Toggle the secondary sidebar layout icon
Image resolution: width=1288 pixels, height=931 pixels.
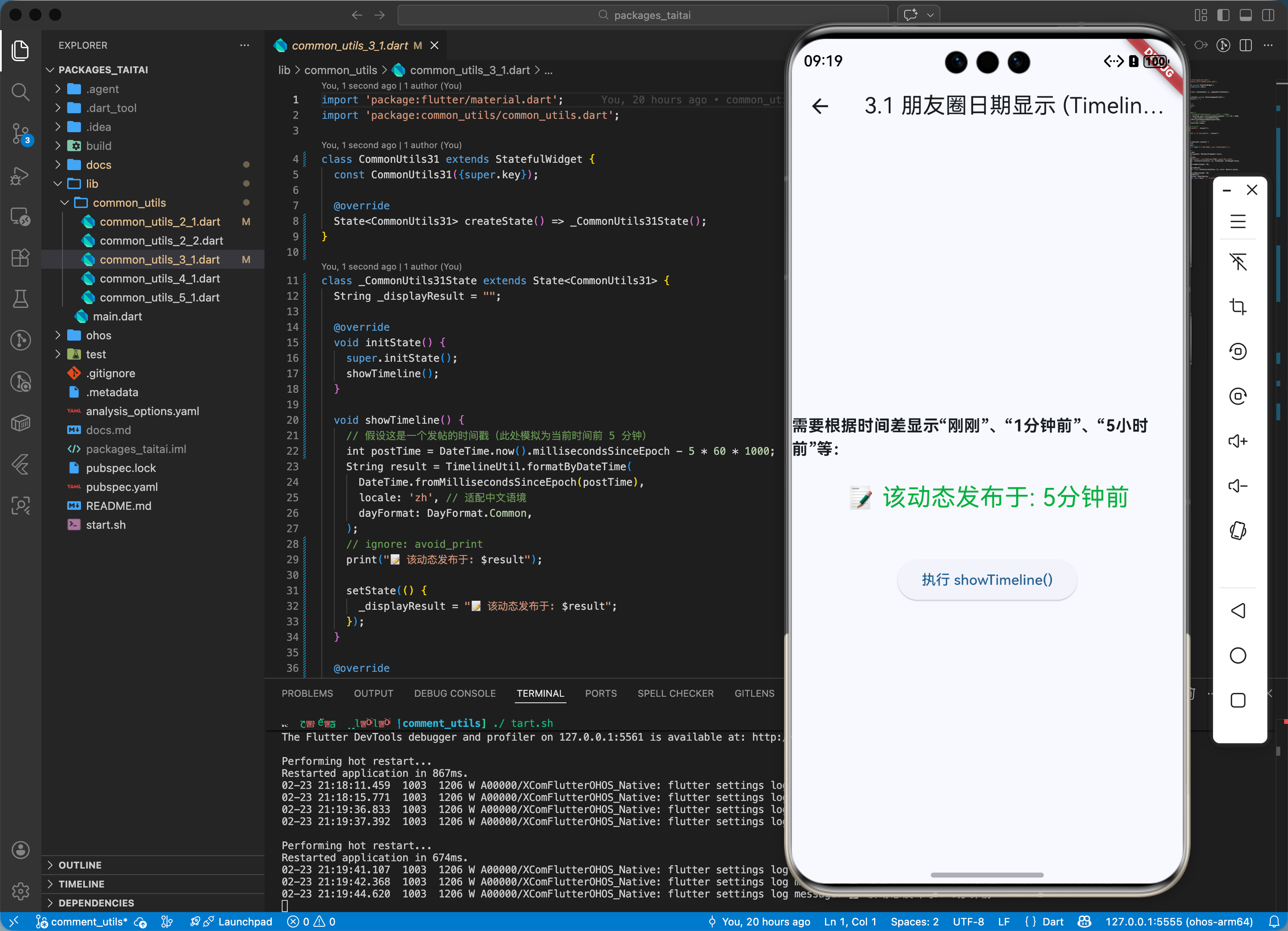pos(1268,16)
